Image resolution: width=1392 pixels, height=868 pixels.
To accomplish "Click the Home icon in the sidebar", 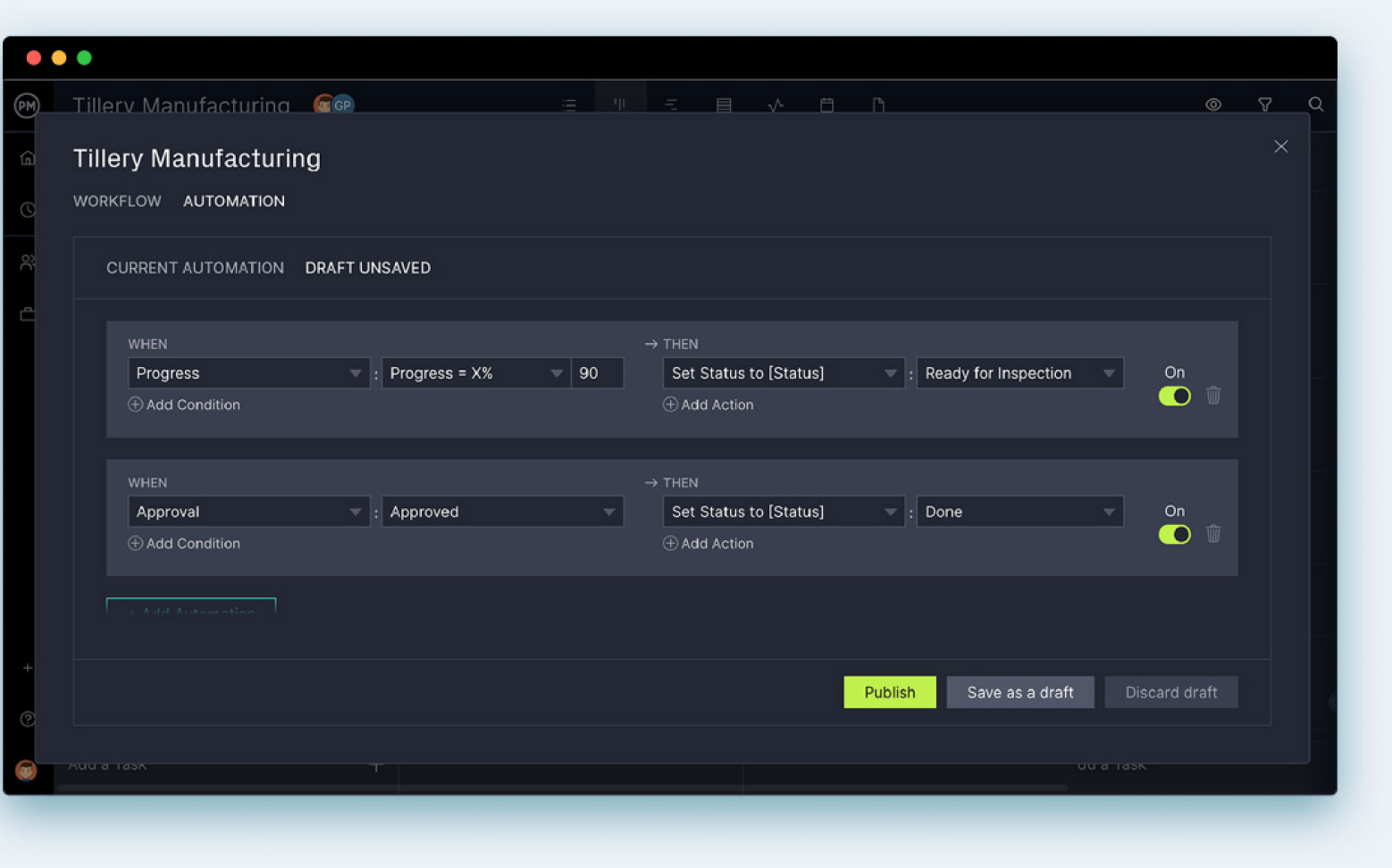I will (x=27, y=157).
